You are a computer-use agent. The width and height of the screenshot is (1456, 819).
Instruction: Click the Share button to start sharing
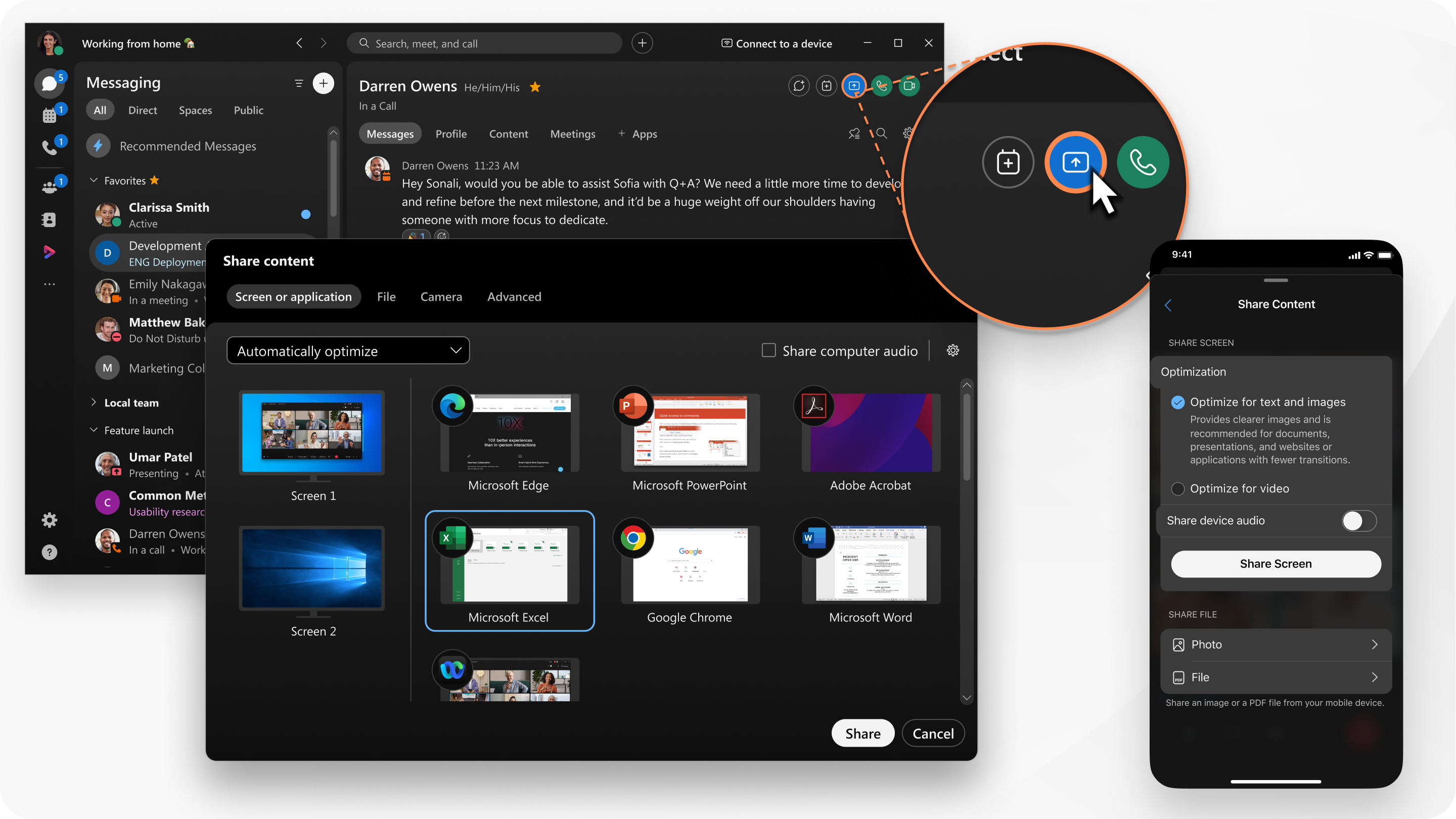[x=862, y=733]
